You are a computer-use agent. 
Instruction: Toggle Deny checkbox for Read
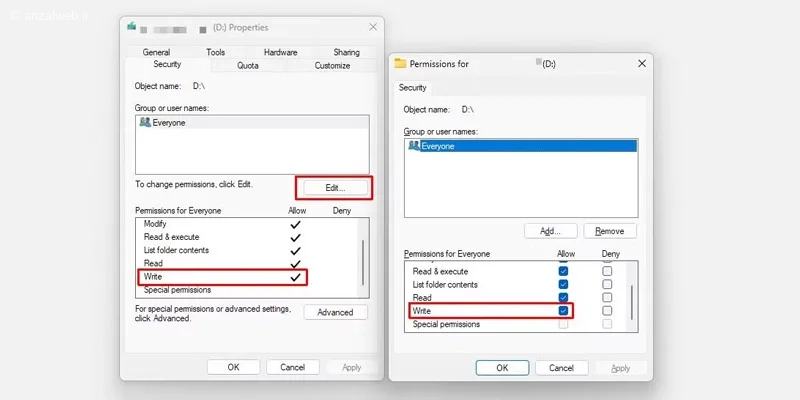click(x=607, y=297)
